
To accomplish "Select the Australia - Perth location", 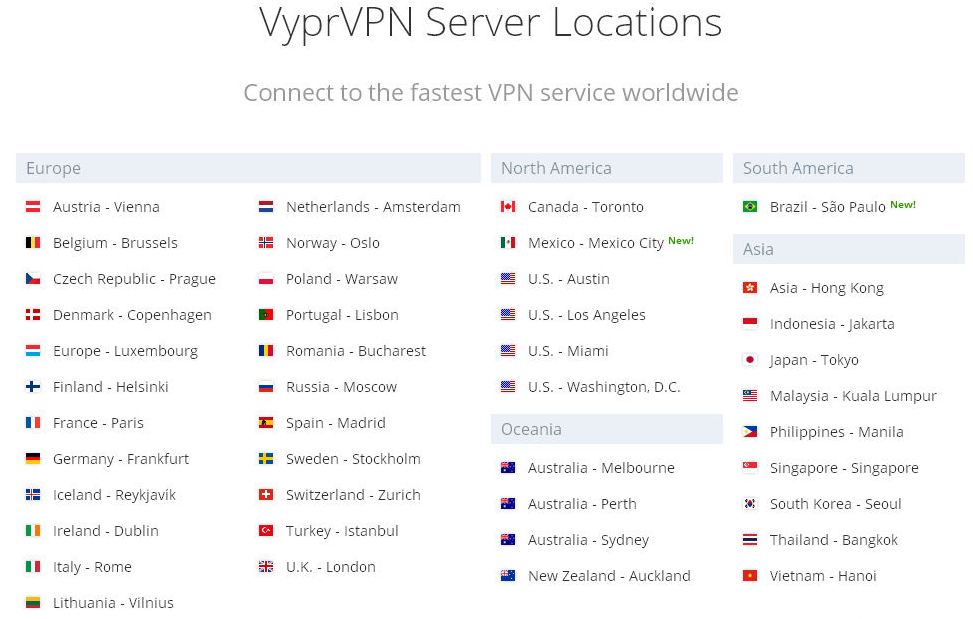I will click(x=582, y=504).
